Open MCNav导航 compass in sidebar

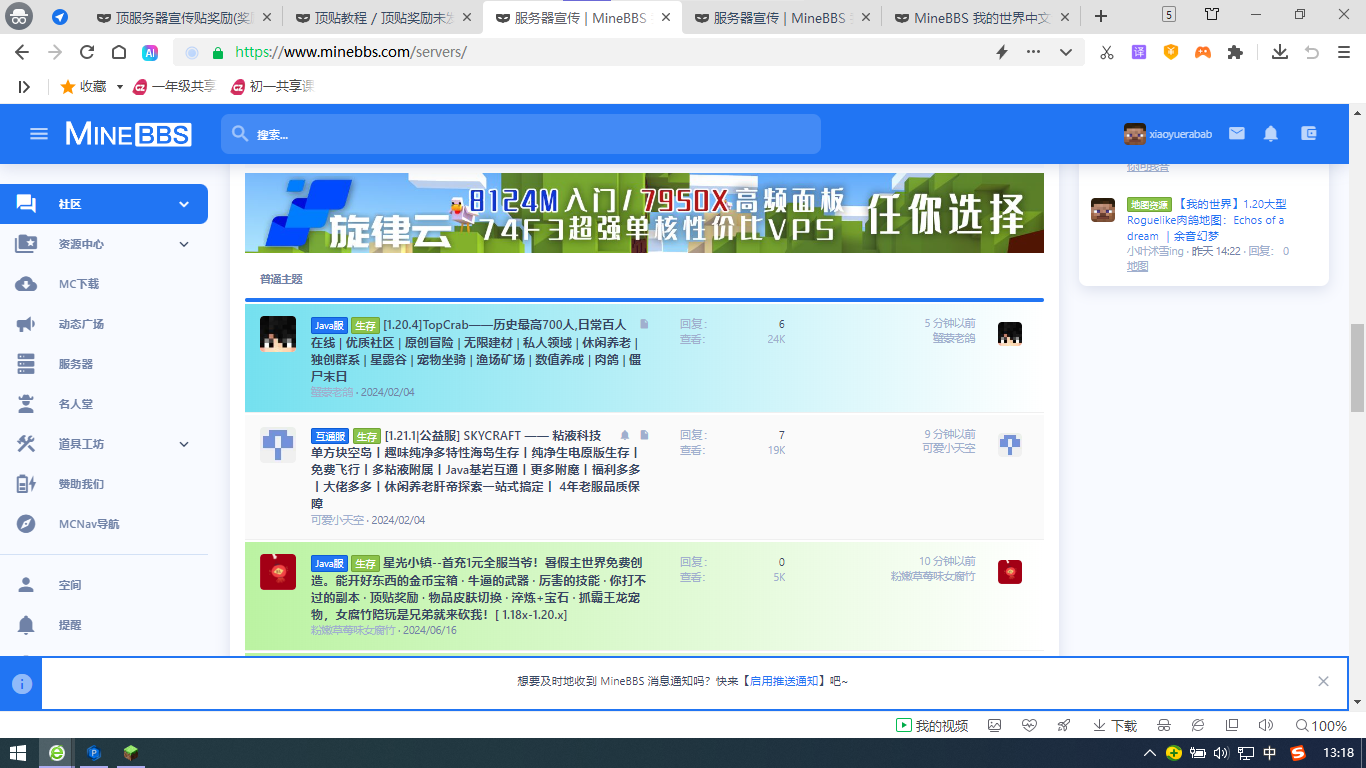point(26,524)
